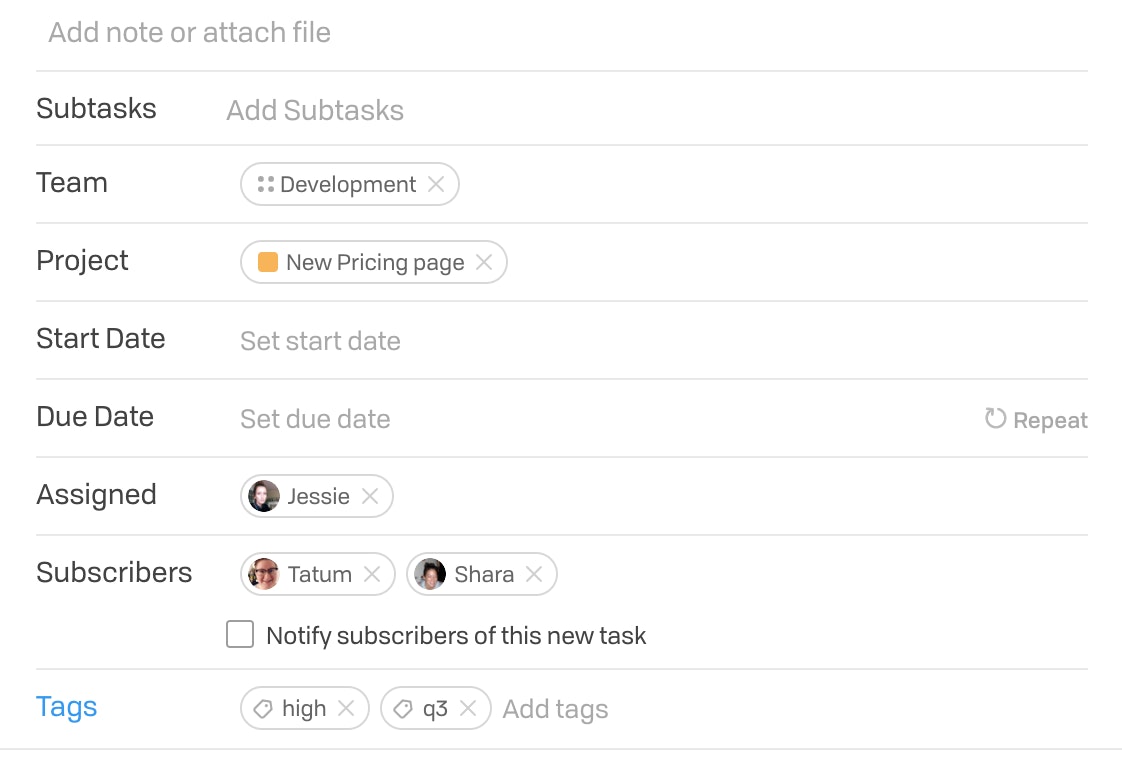Screen dimensions: 1122x758
Task: Delete the high tag
Action: (346, 709)
